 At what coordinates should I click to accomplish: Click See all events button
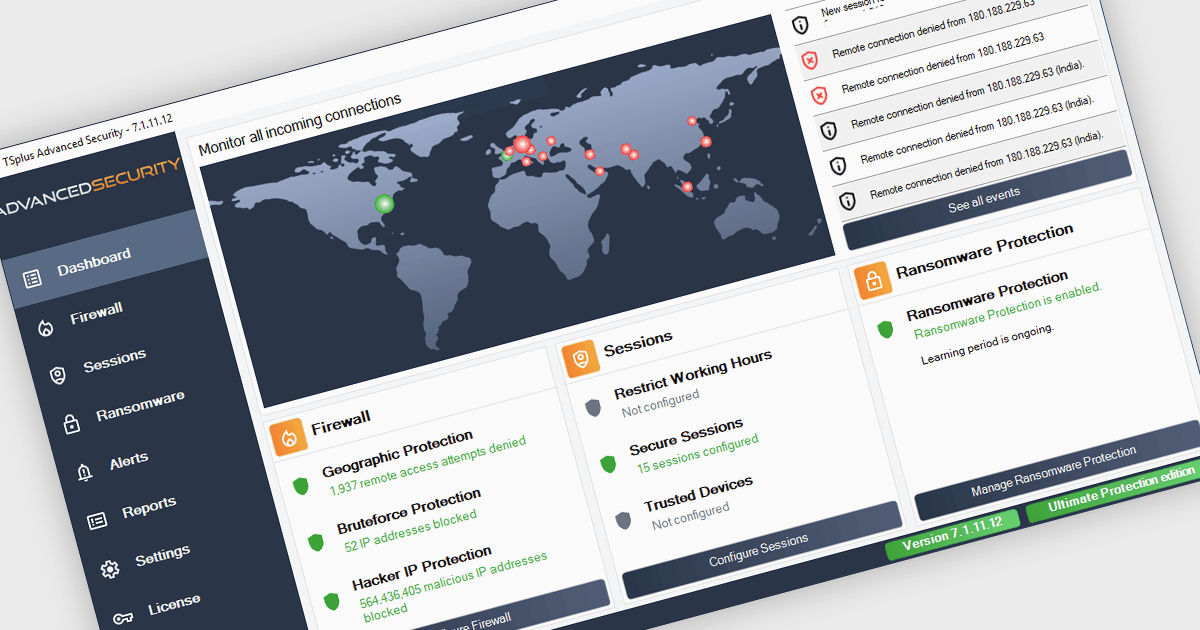pyautogui.click(x=988, y=200)
